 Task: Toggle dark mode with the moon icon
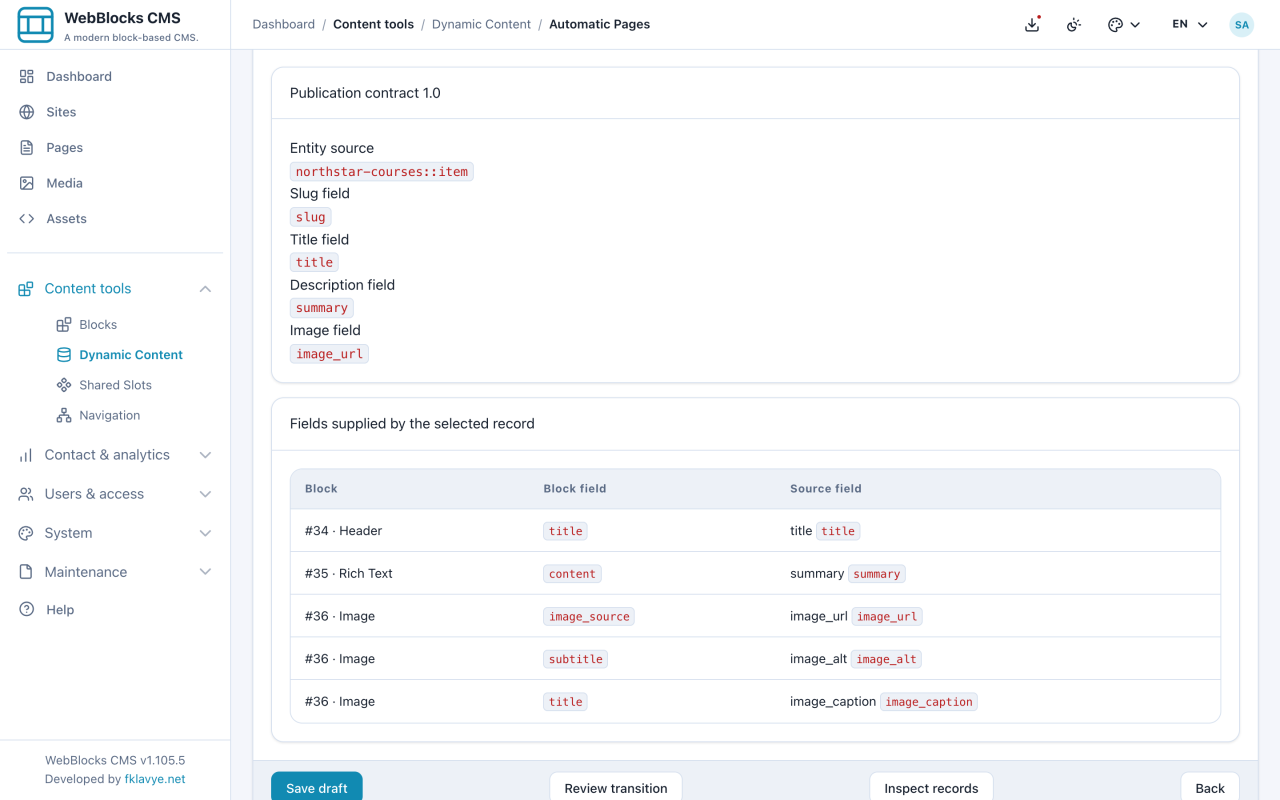pos(1074,25)
